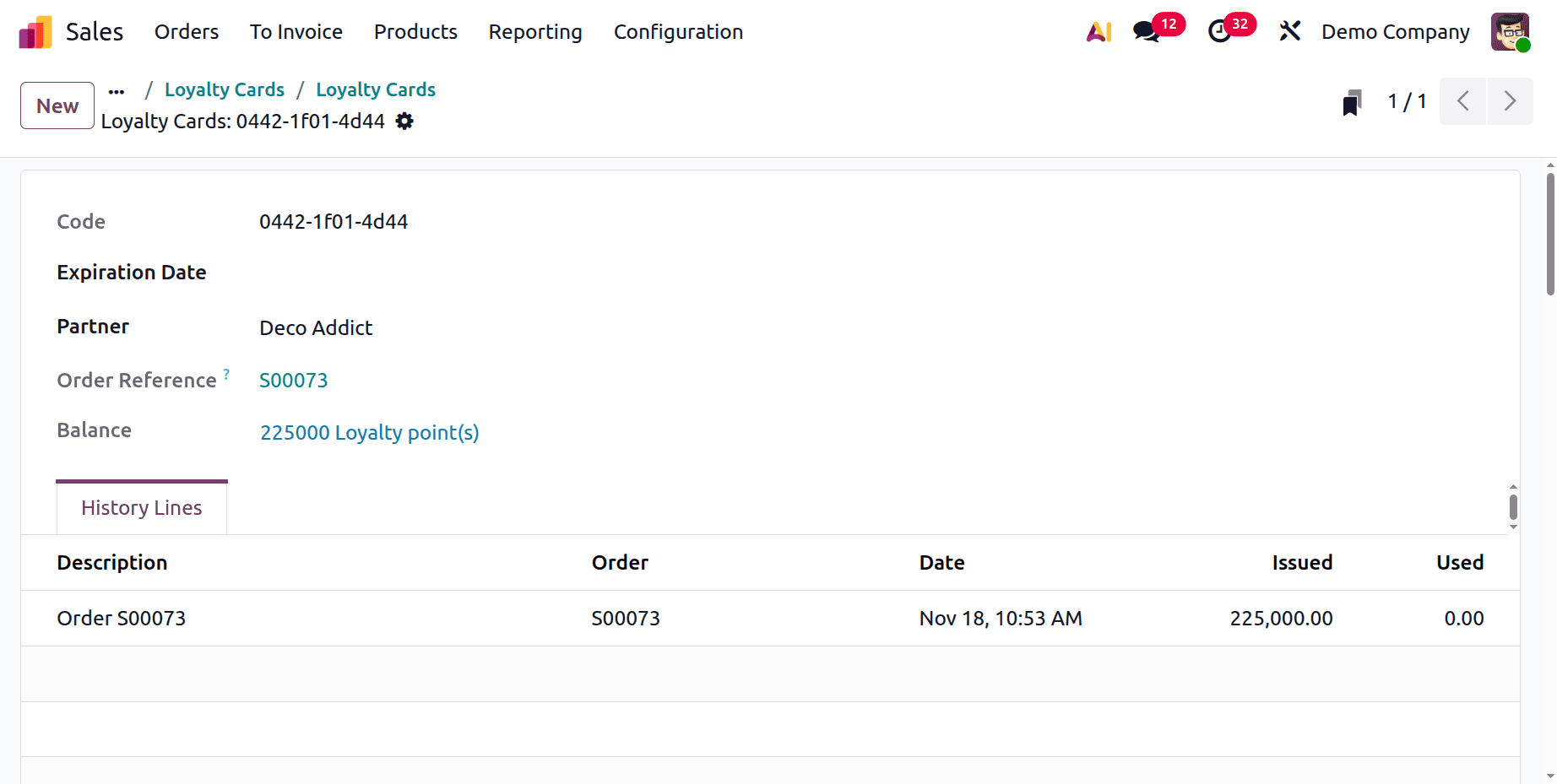The image size is (1557, 784).
Task: Create a record with the New button
Action: coord(57,105)
